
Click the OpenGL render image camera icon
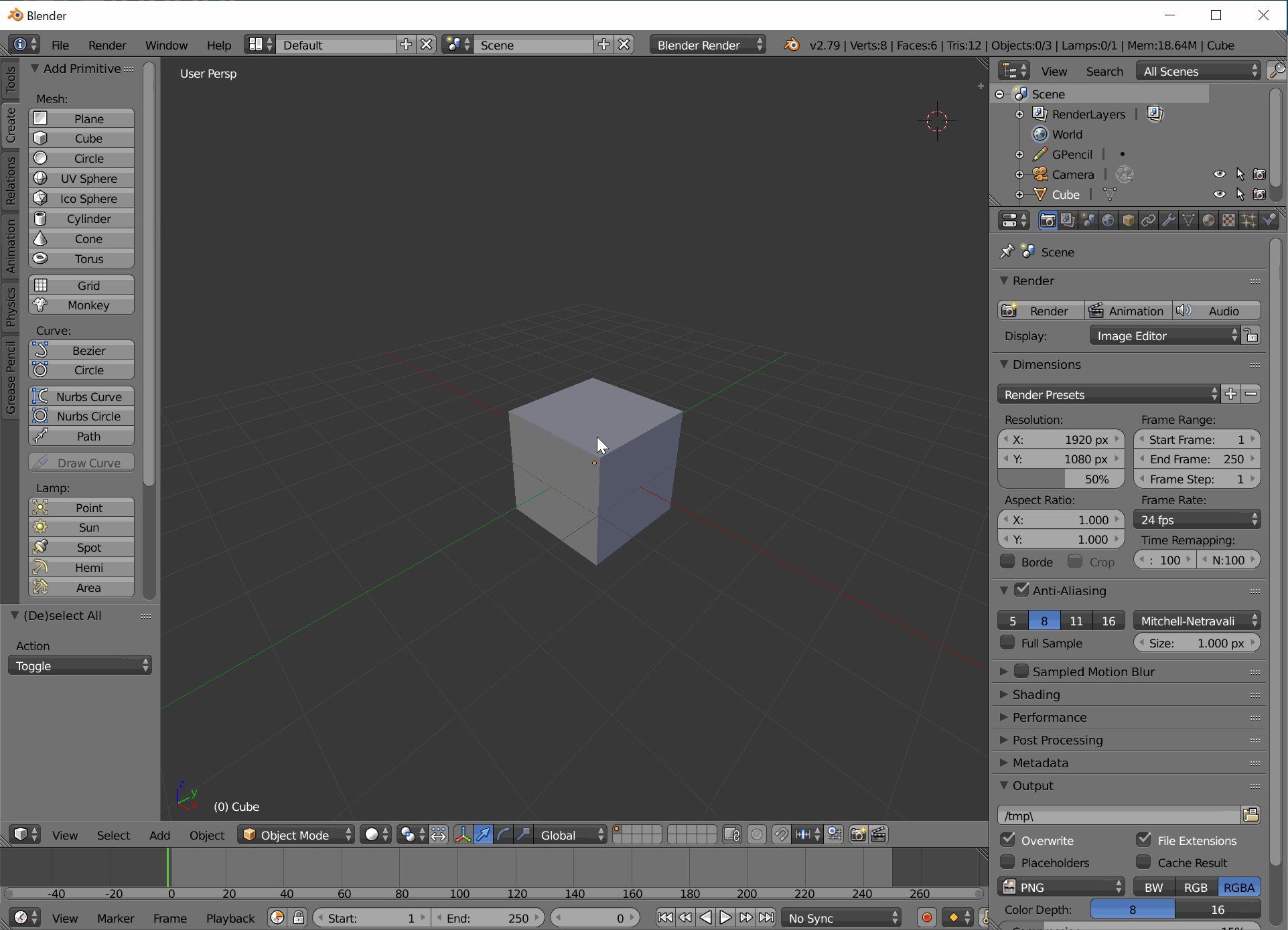[857, 834]
